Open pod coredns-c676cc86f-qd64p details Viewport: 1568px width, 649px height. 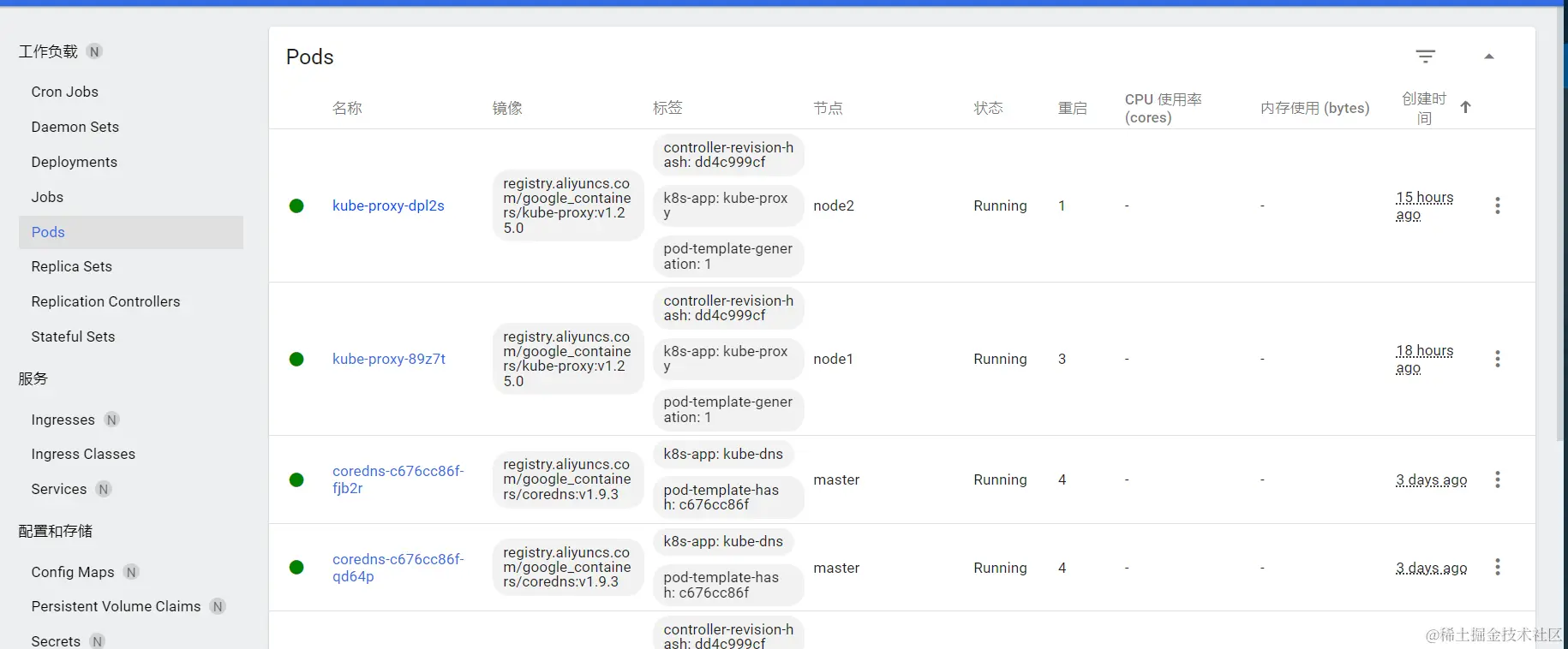tap(398, 568)
